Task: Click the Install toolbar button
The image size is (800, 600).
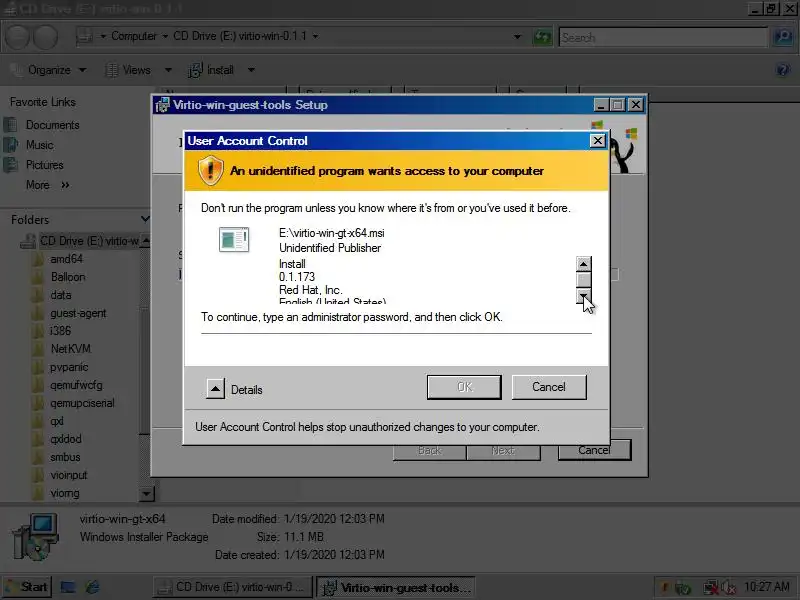Action: click(211, 70)
